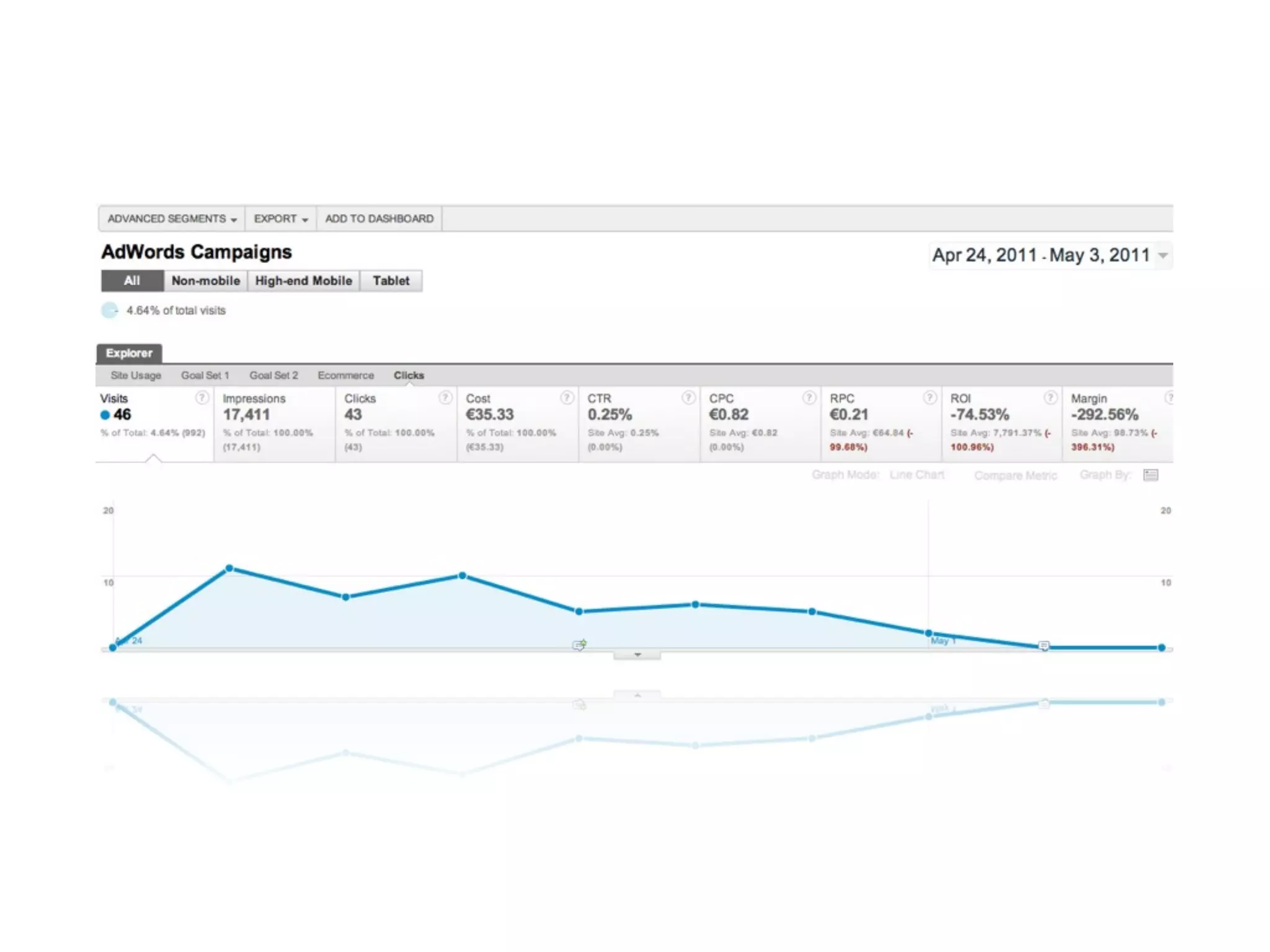This screenshot has height=952, width=1270.
Task: Click the help icon next to CTR
Action: [x=688, y=397]
